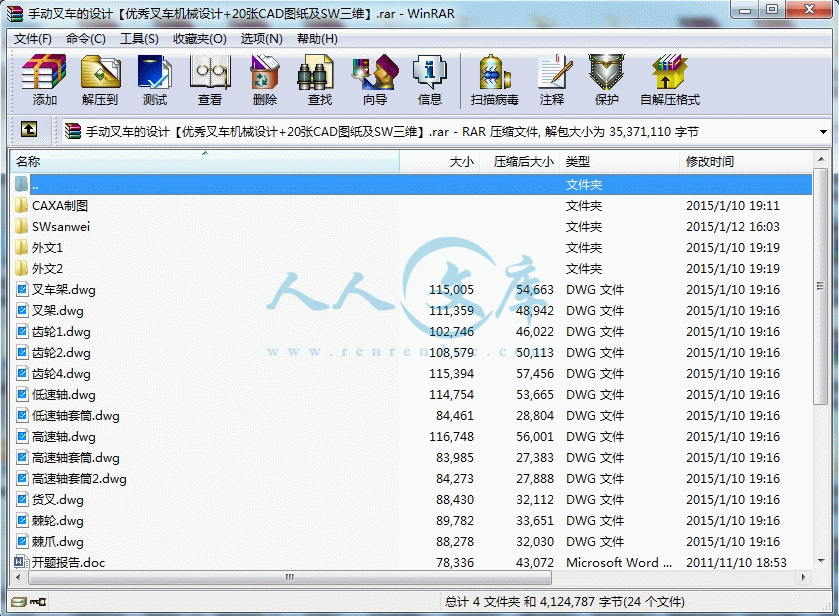Sort by 大小 column header
This screenshot has height=616, width=839.
click(439, 162)
